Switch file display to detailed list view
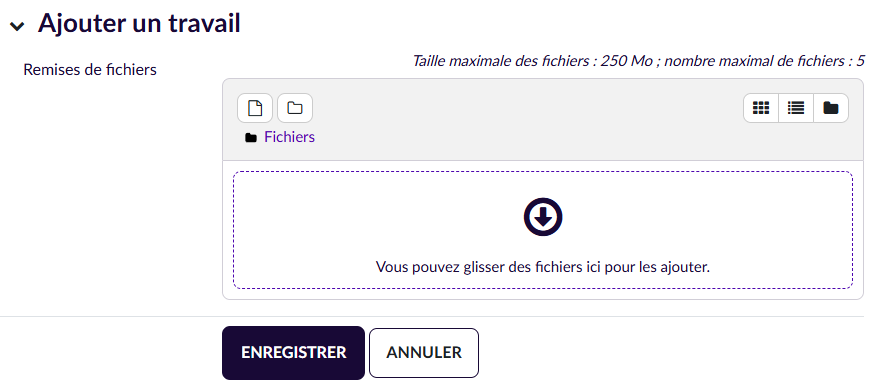The height and width of the screenshot is (388, 887). 796,108
